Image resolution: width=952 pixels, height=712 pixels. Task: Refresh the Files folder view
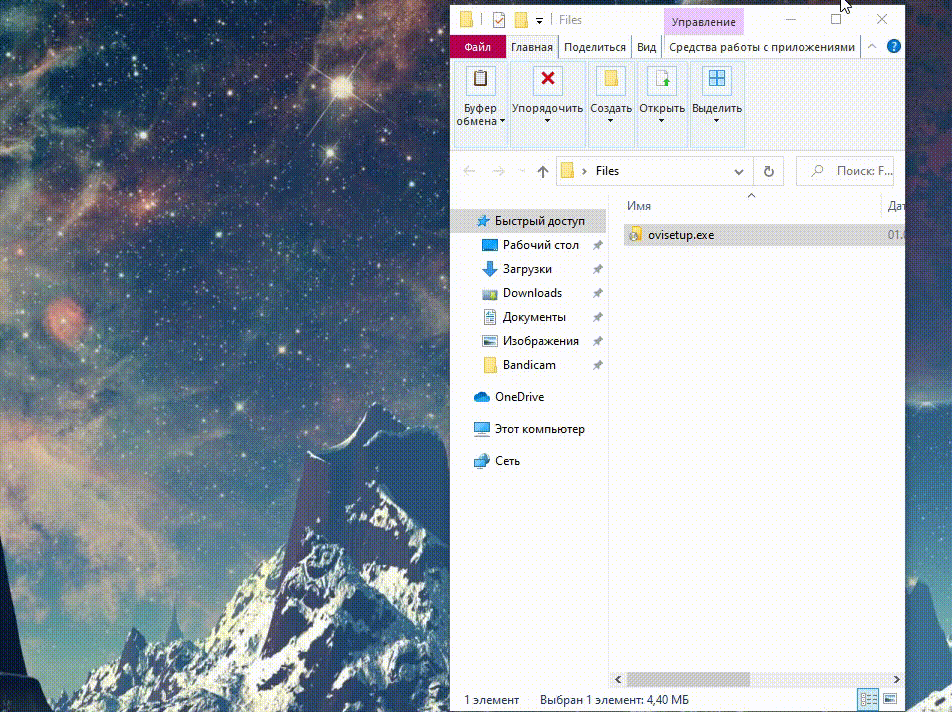[768, 171]
